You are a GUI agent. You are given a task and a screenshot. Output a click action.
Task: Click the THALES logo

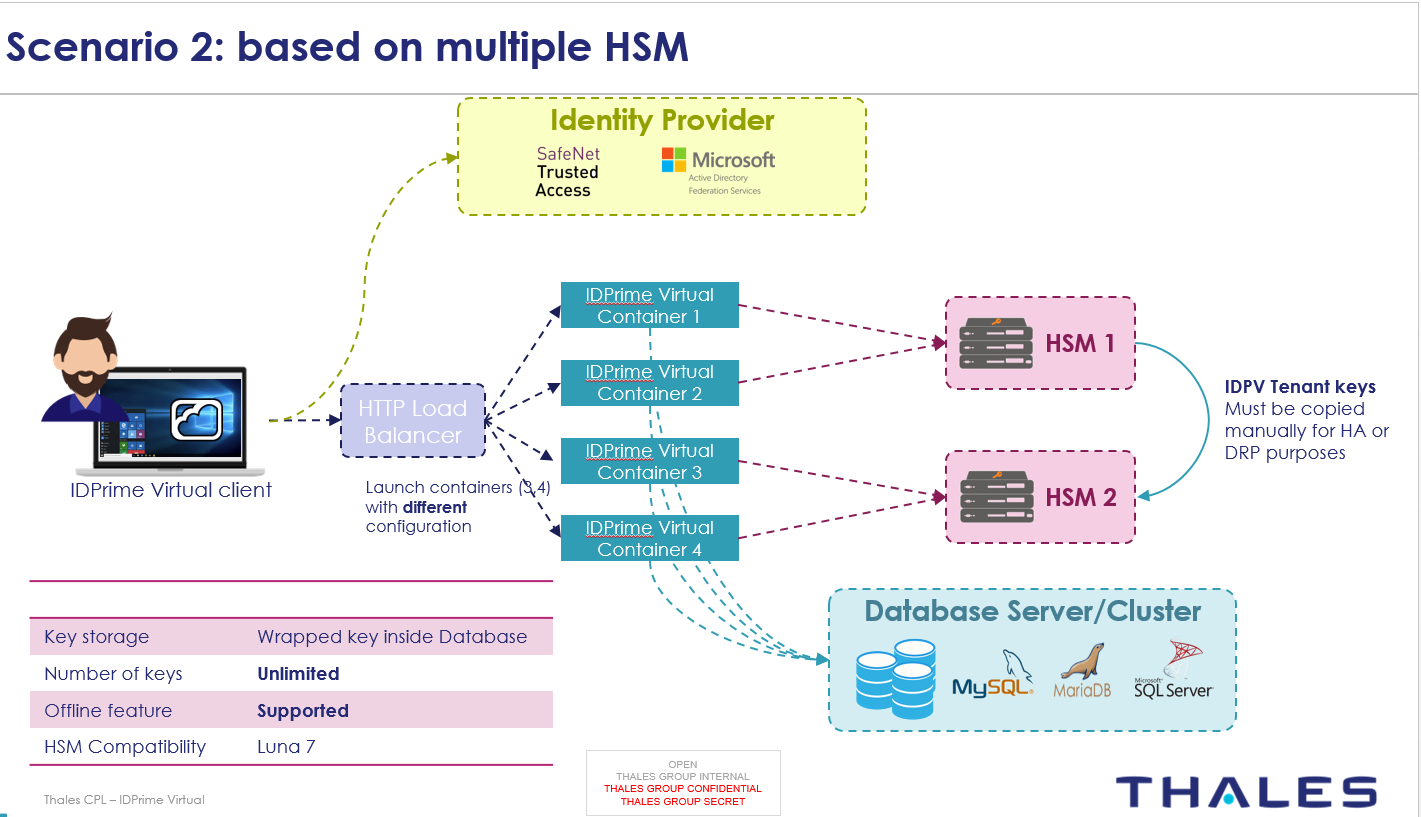pos(1246,791)
